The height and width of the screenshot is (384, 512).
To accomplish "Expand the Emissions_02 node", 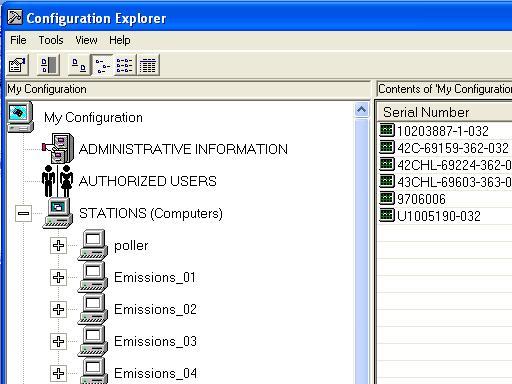I will pyautogui.click(x=58, y=309).
